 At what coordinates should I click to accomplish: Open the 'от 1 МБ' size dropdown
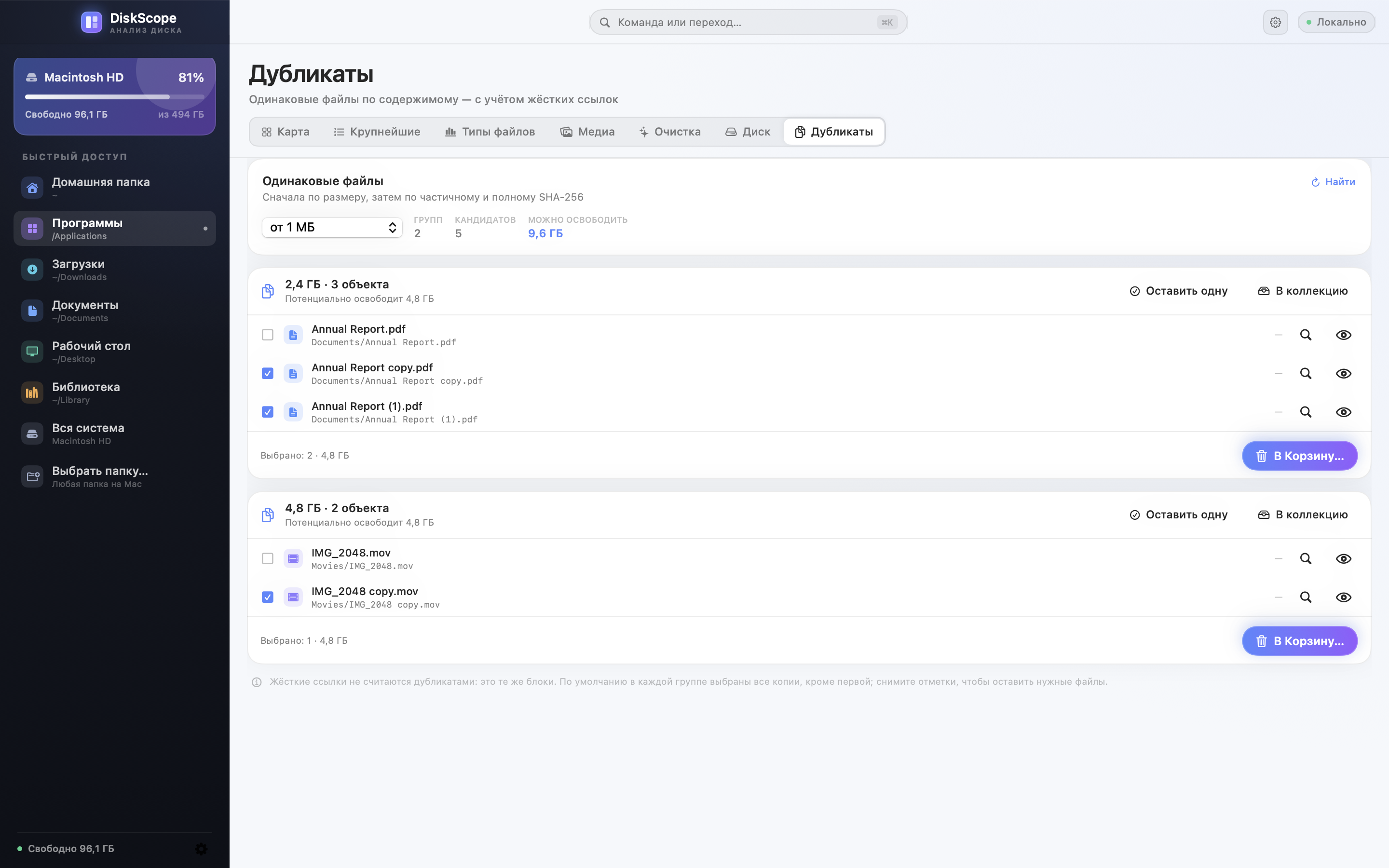click(x=332, y=227)
